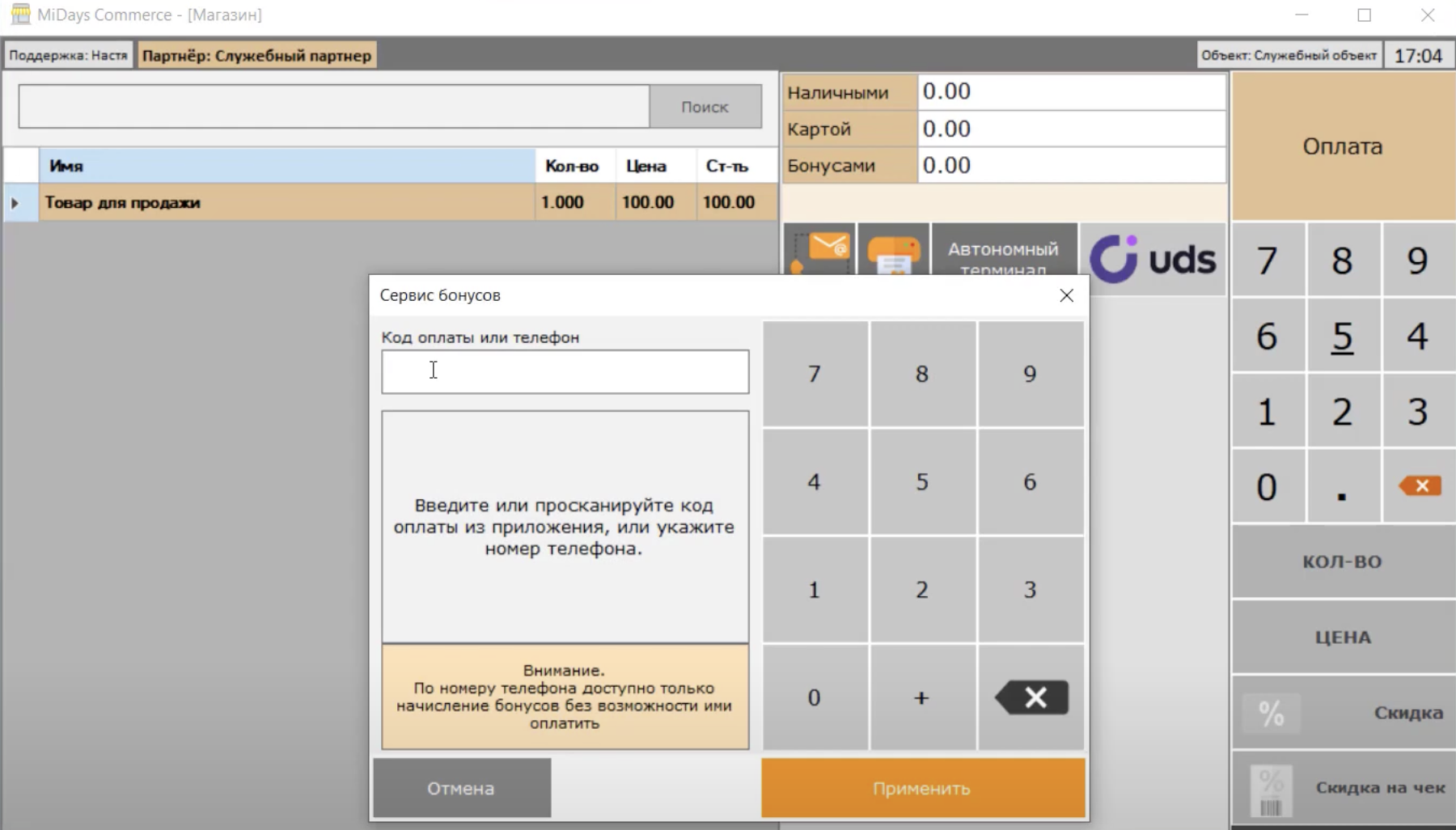
Task: Tap digit 5 in the bonus dialog keypad
Action: [922, 482]
